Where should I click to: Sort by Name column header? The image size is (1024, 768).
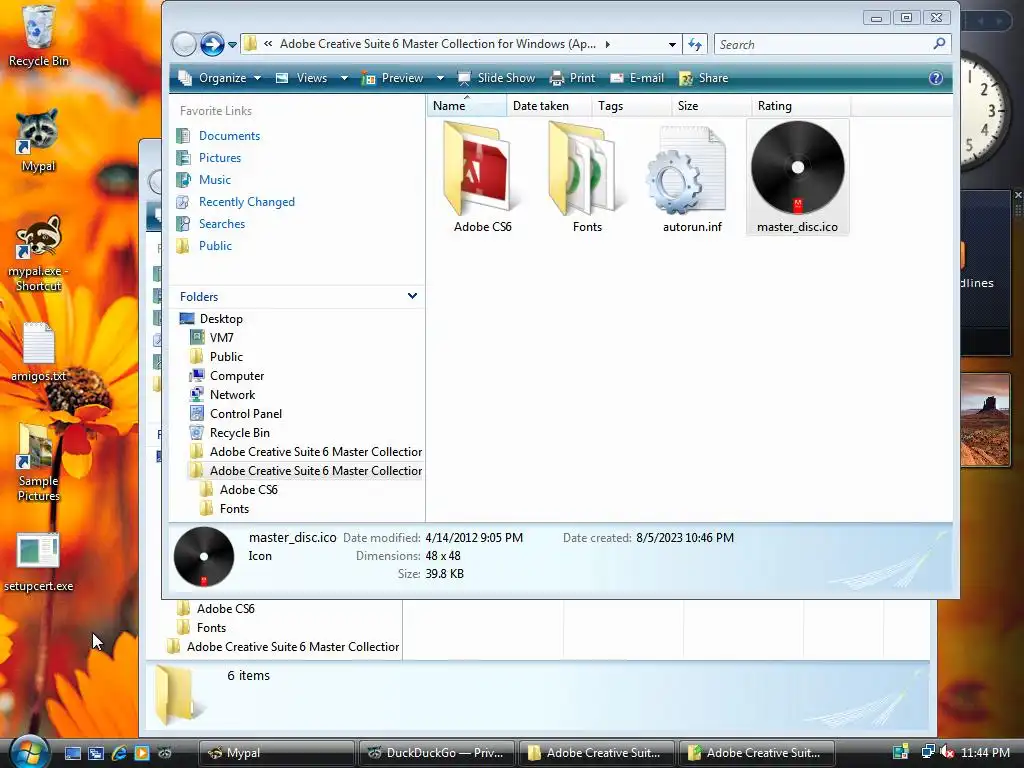click(x=466, y=106)
